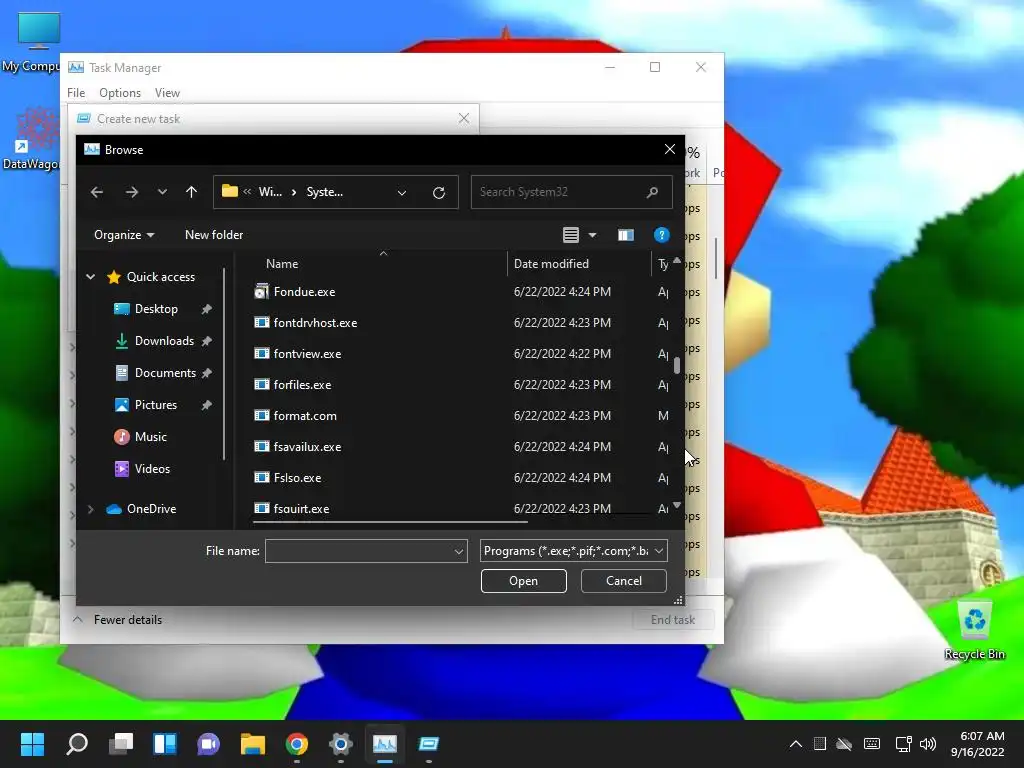
Task: Close the Browse dialog
Action: click(669, 150)
